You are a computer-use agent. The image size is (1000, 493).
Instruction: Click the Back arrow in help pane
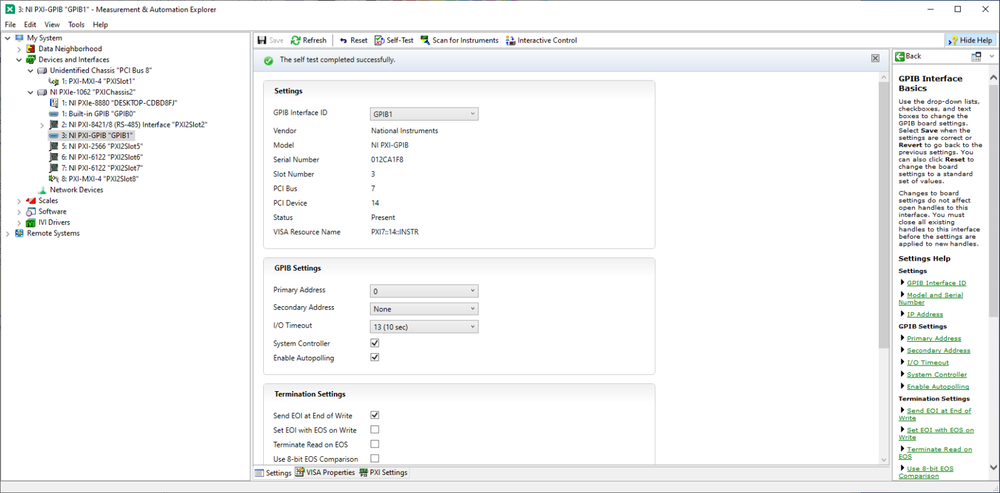(x=909, y=56)
